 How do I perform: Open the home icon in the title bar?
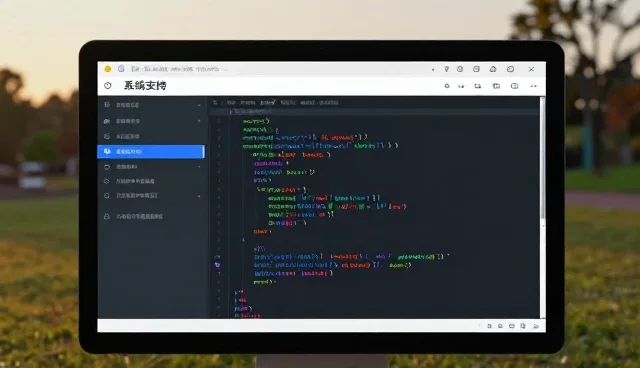(x=493, y=69)
